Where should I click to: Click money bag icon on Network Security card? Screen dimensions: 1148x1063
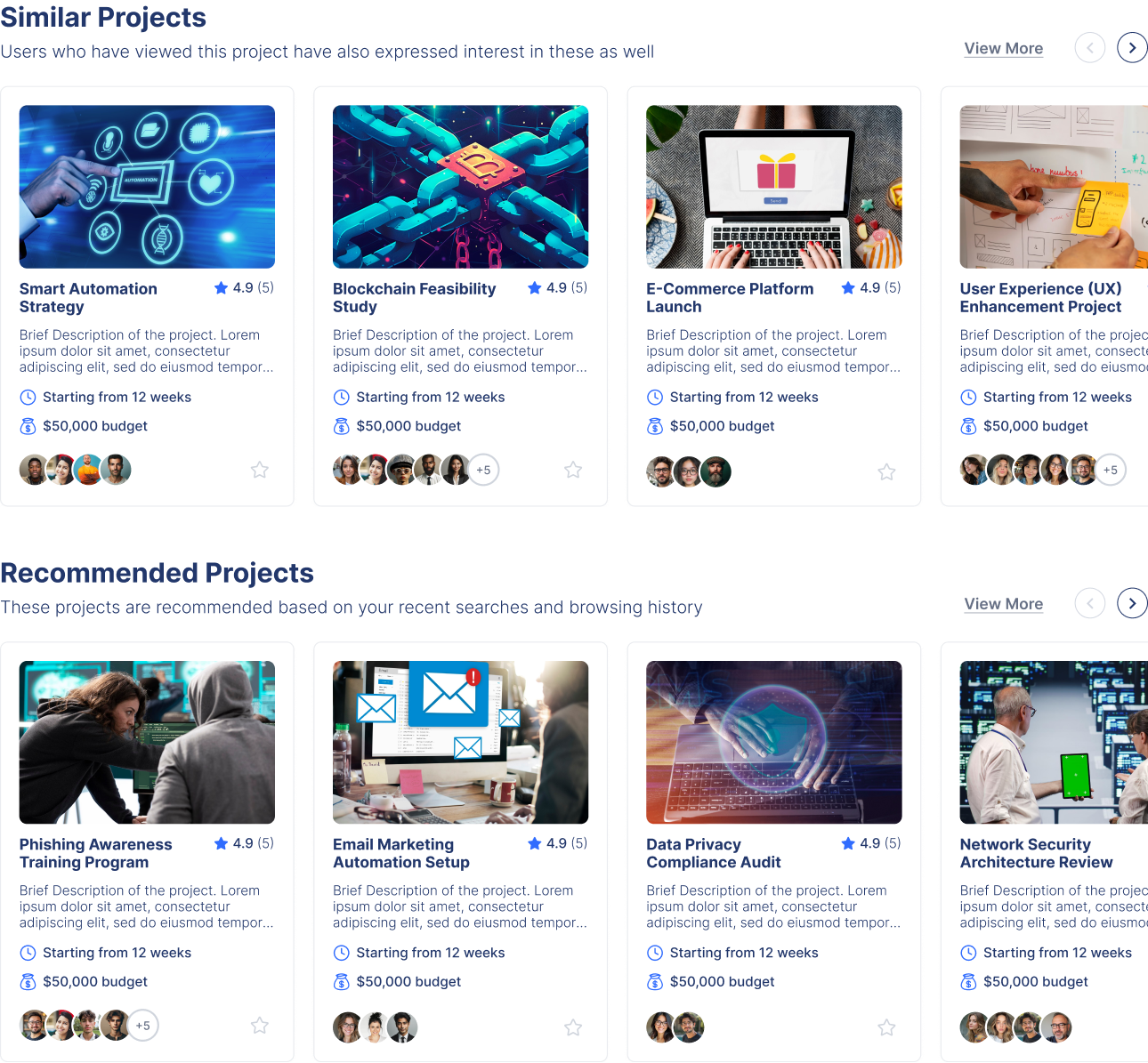[x=968, y=982]
